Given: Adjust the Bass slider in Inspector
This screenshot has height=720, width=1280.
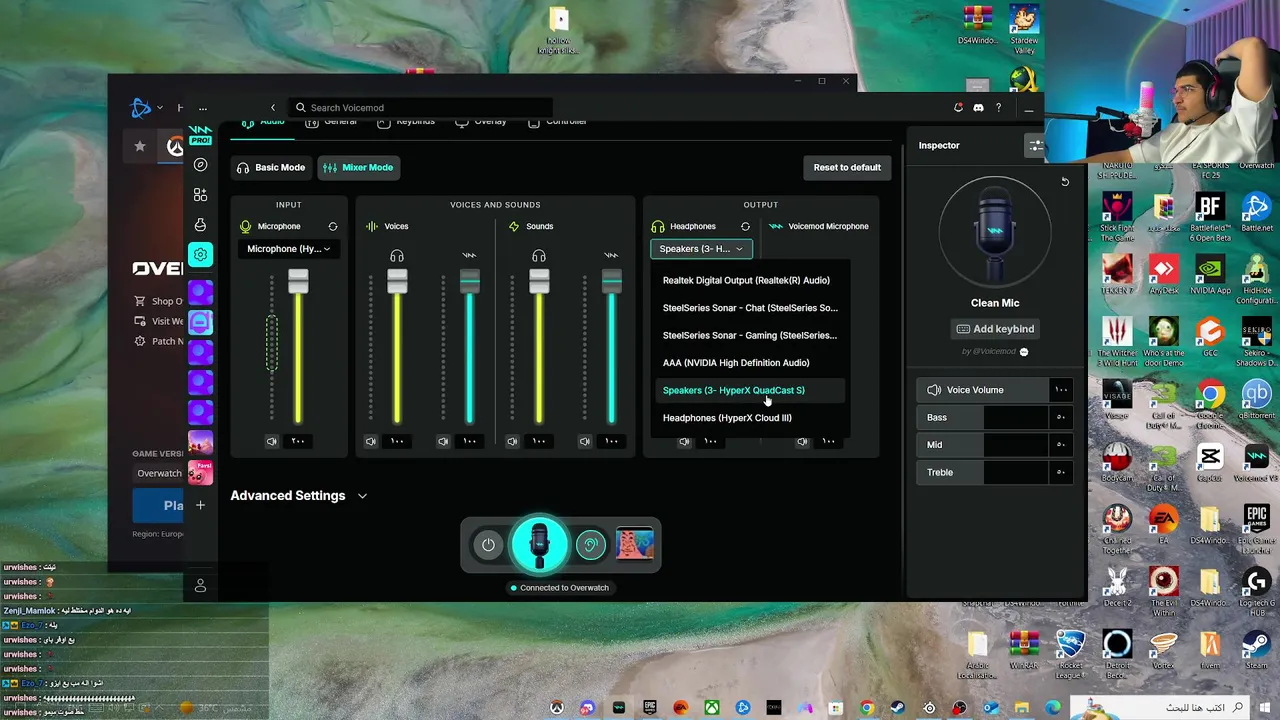Looking at the screenshot, I should point(995,418).
